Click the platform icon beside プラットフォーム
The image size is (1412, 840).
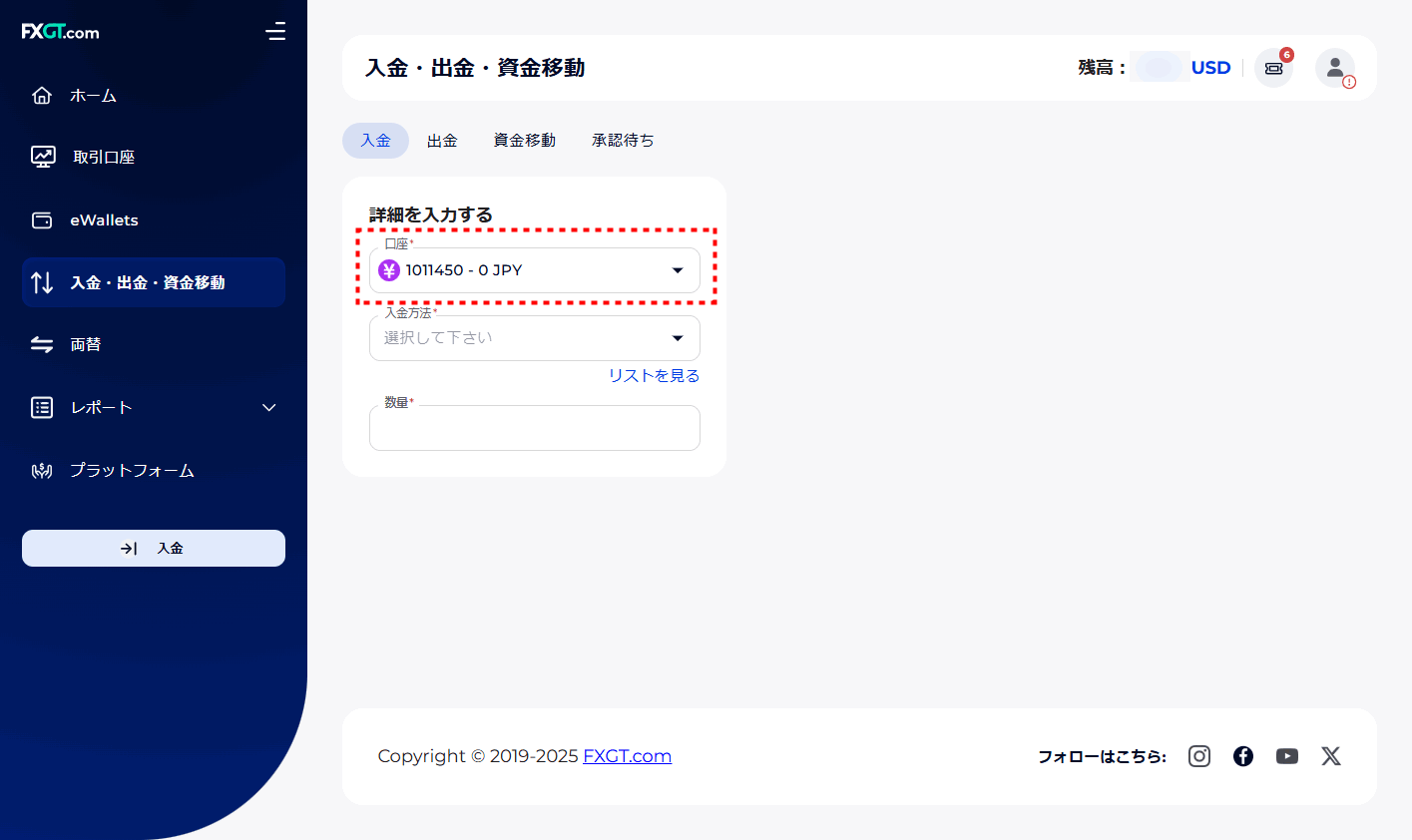(42, 470)
